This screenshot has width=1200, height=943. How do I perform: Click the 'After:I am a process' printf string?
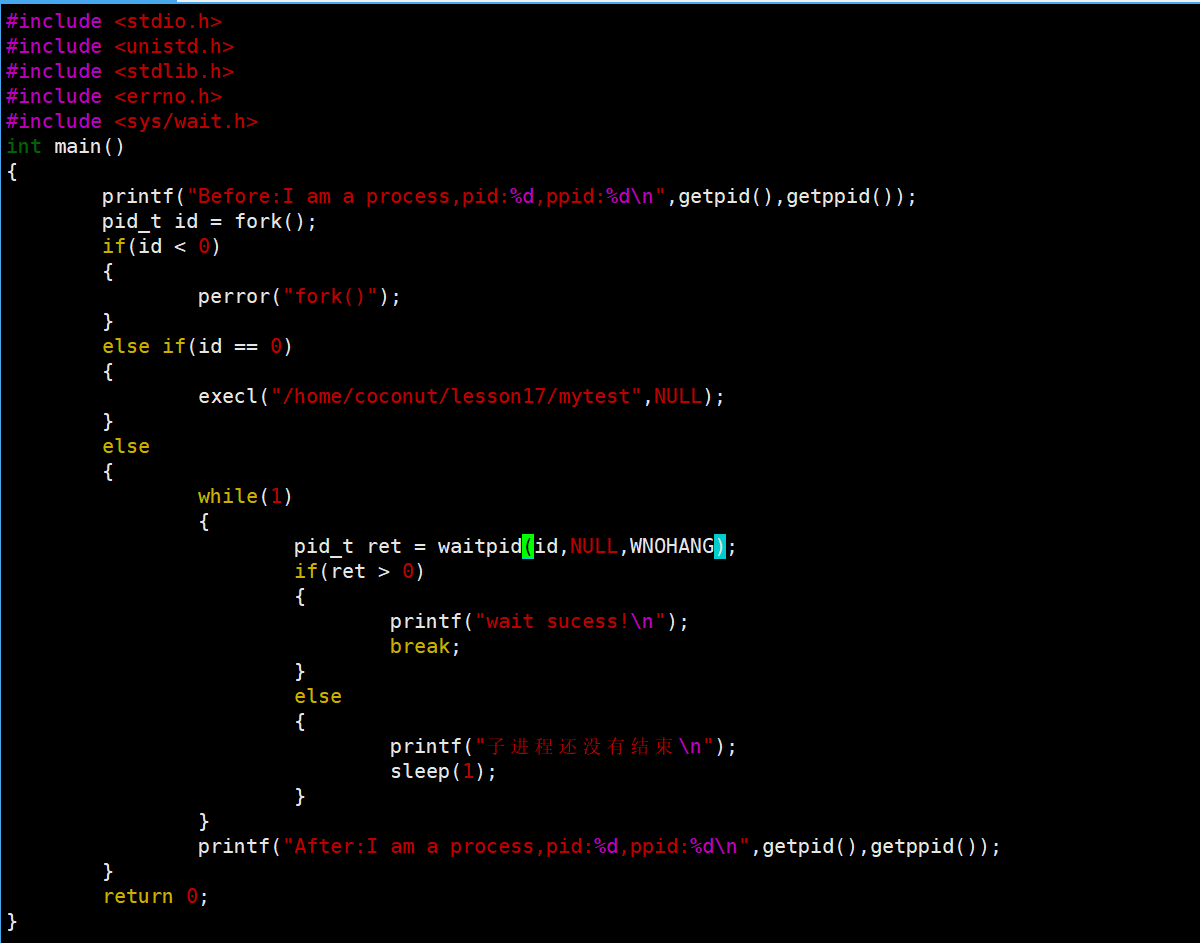click(516, 846)
